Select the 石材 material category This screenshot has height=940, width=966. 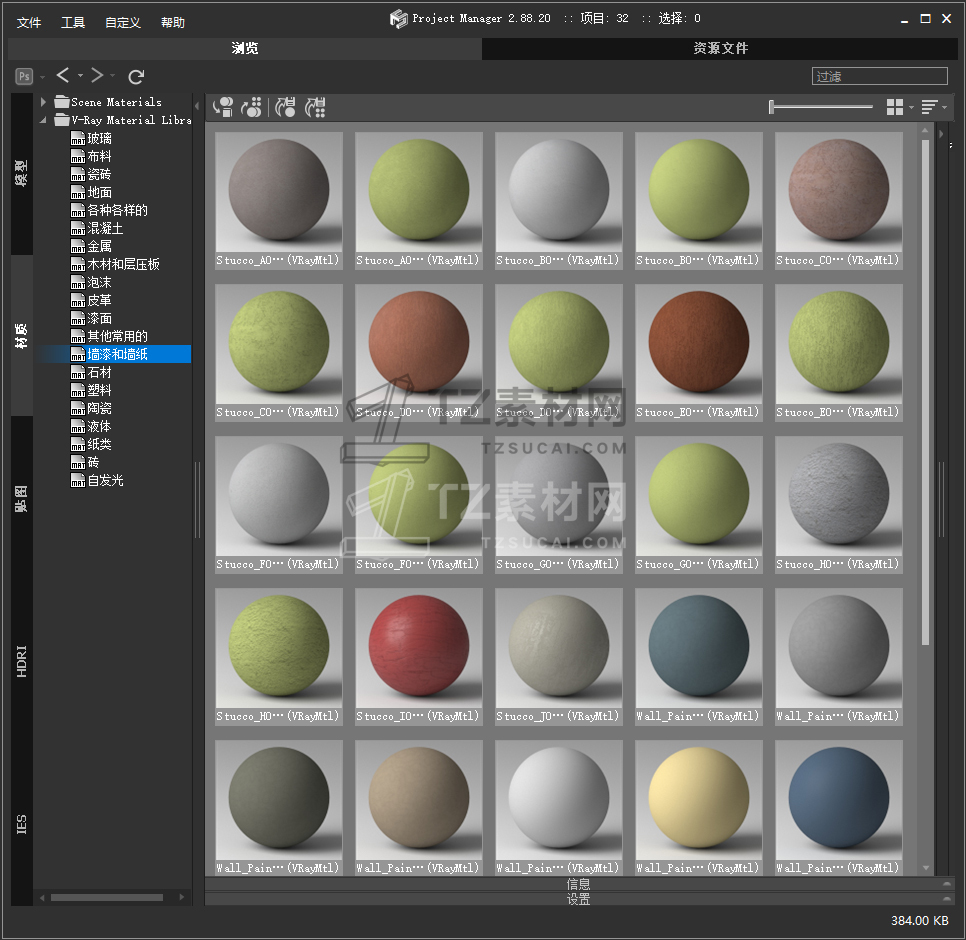[99, 372]
